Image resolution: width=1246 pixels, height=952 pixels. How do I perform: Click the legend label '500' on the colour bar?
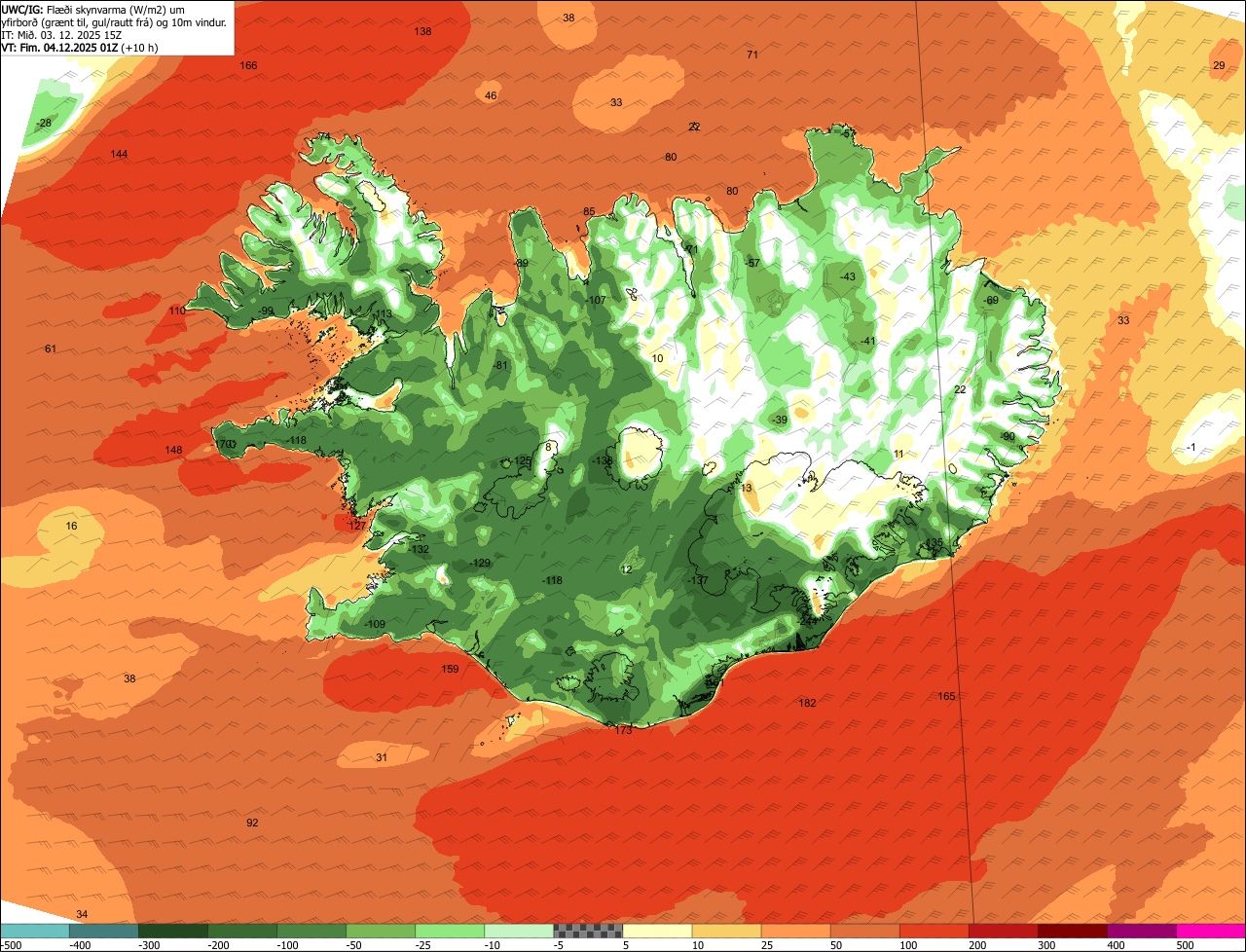[x=1185, y=945]
